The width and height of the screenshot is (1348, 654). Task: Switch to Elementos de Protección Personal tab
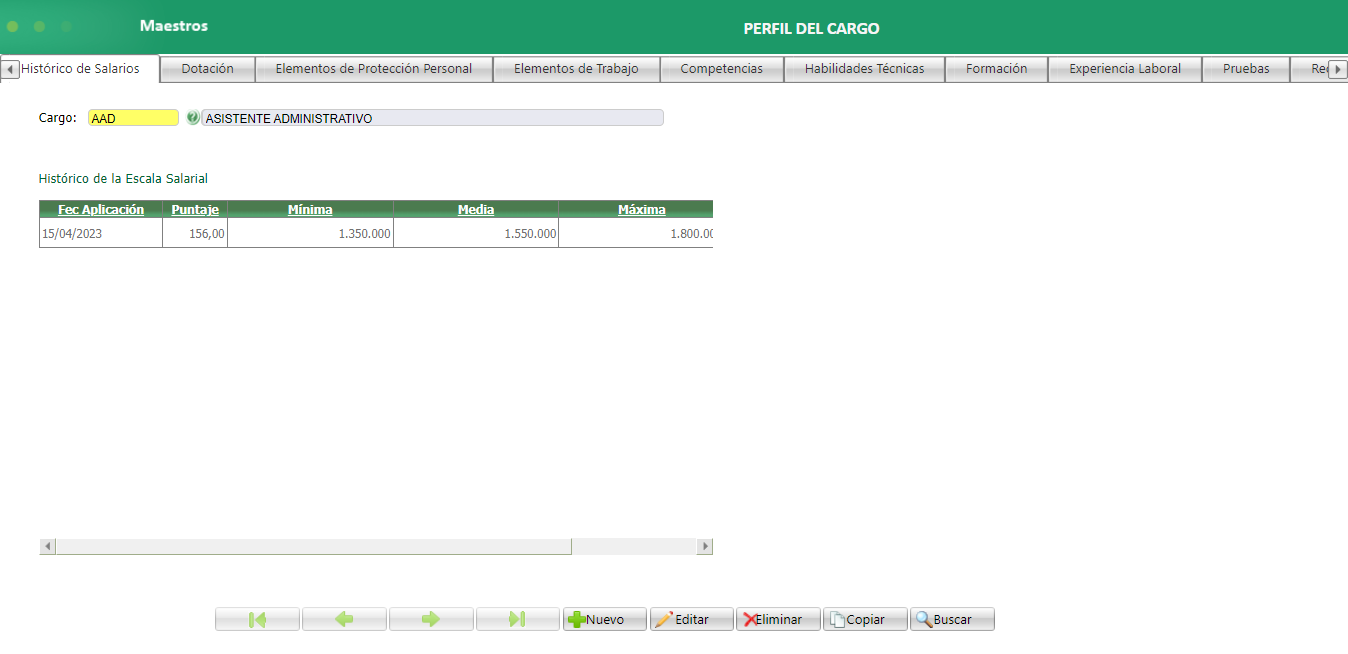pyautogui.click(x=374, y=69)
